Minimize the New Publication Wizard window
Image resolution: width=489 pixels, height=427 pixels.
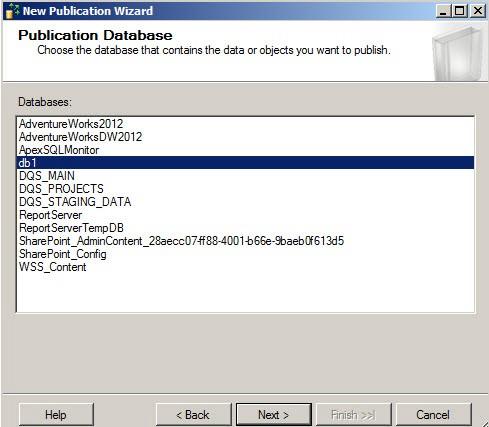(x=443, y=11)
